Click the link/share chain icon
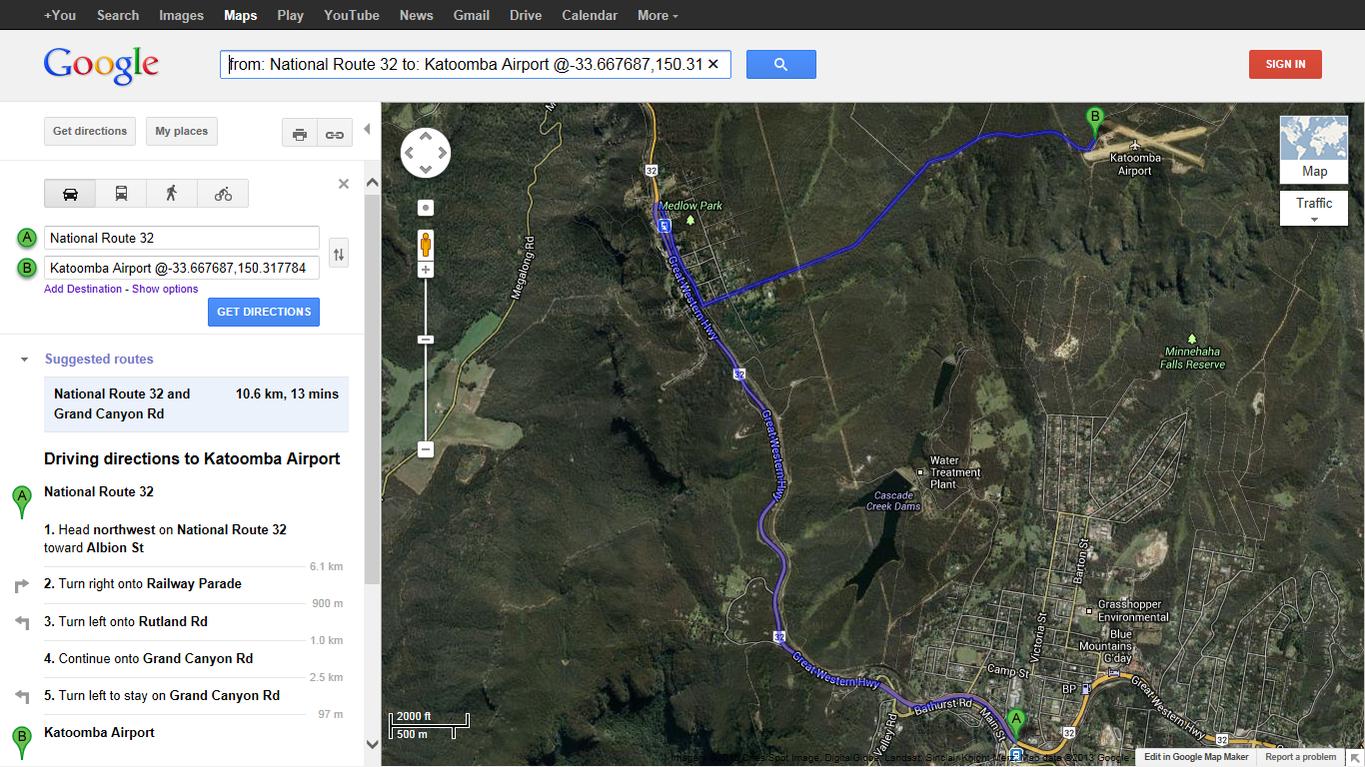Image resolution: width=1365 pixels, height=767 pixels. 335,134
